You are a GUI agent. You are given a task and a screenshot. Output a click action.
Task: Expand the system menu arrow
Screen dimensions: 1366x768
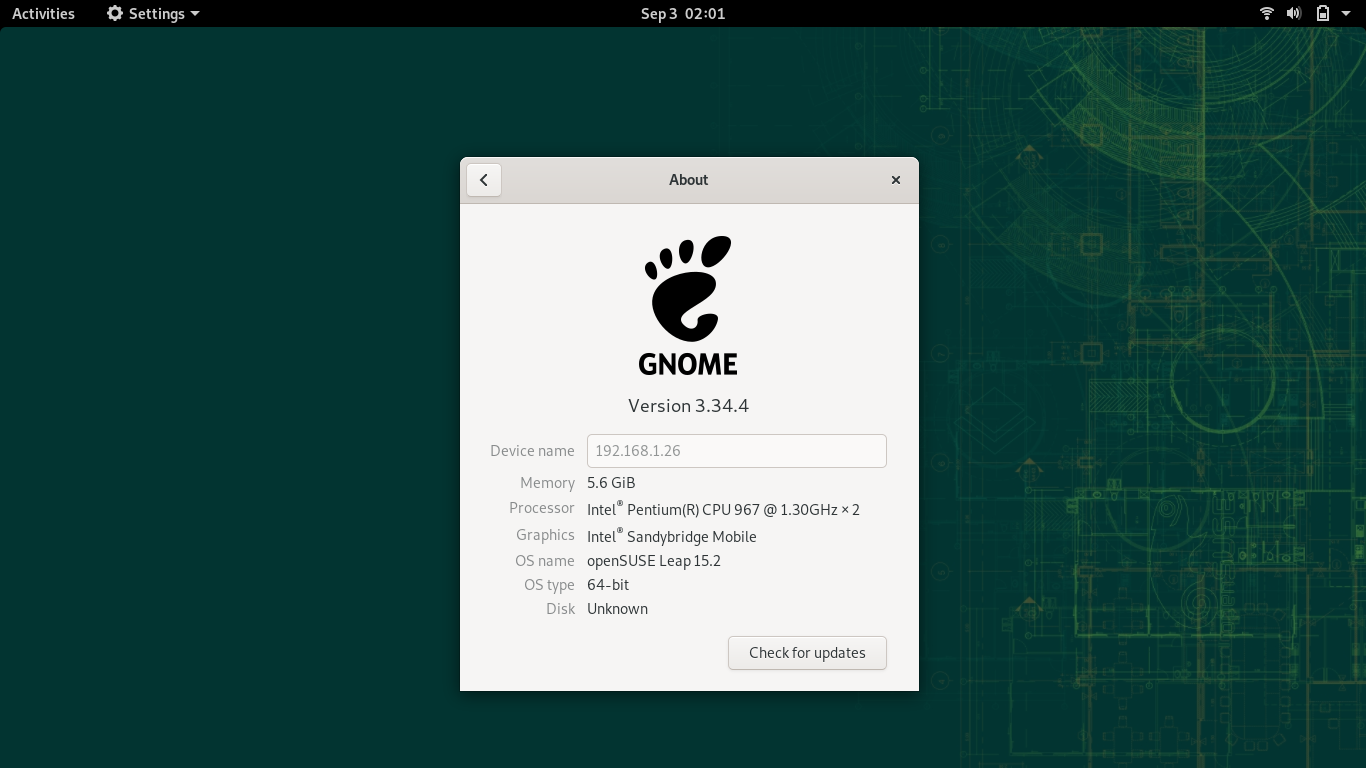(1346, 13)
